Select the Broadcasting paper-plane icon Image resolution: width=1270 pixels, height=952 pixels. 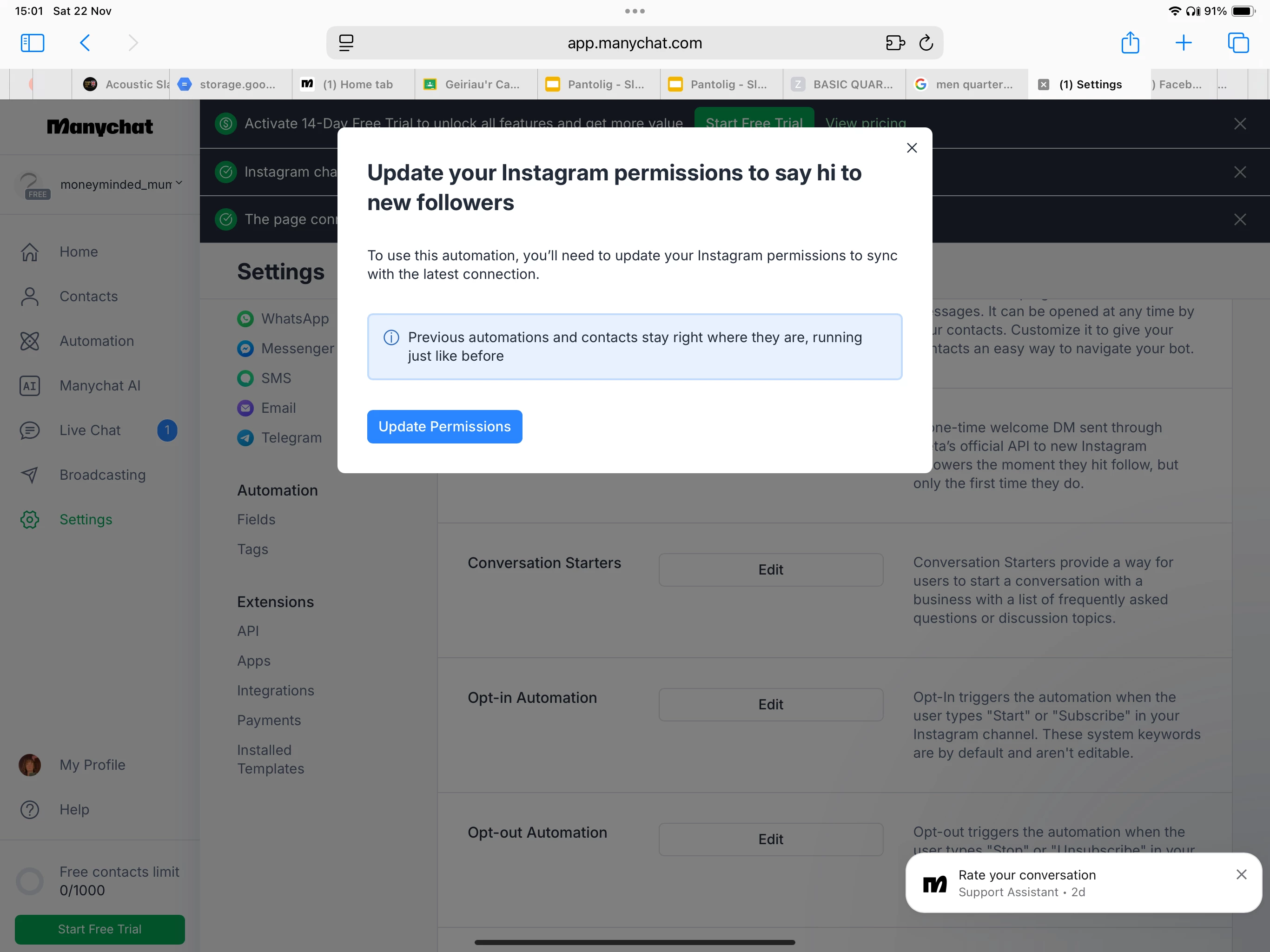[30, 475]
